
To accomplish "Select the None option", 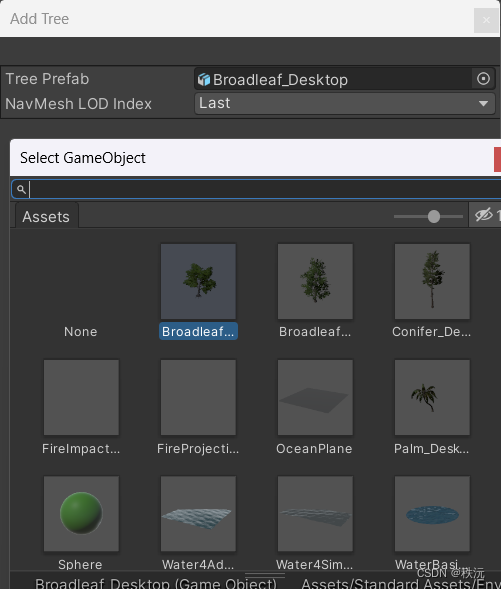I will point(81,331).
